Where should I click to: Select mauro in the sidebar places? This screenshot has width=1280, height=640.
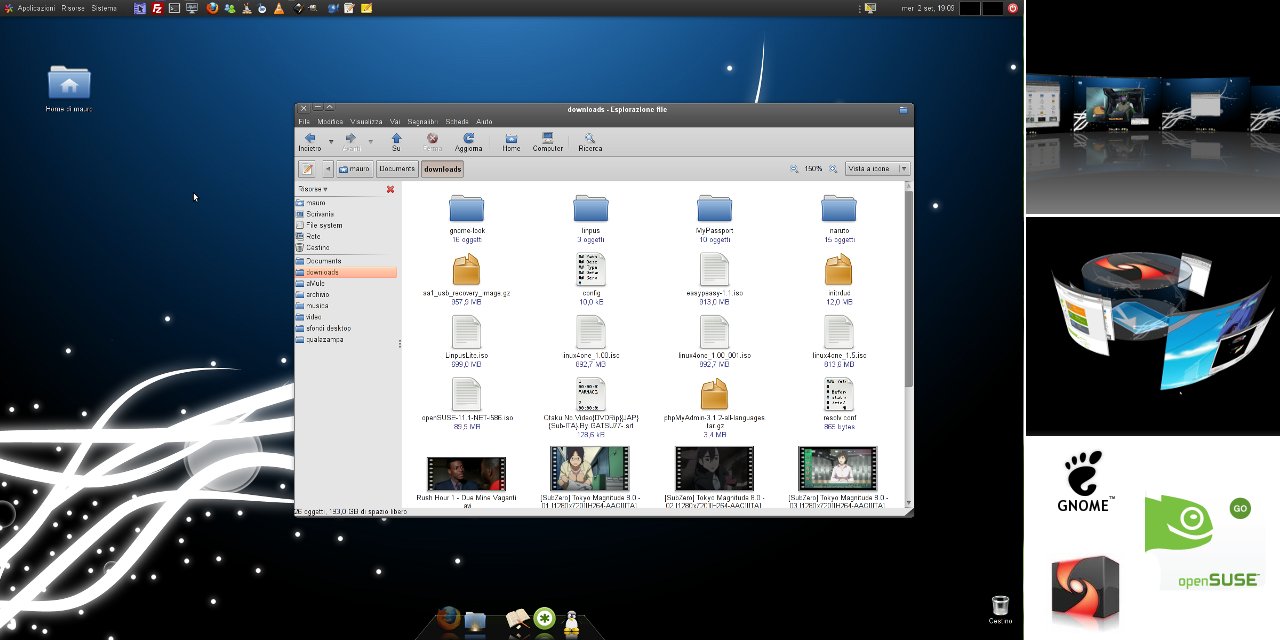[346, 203]
